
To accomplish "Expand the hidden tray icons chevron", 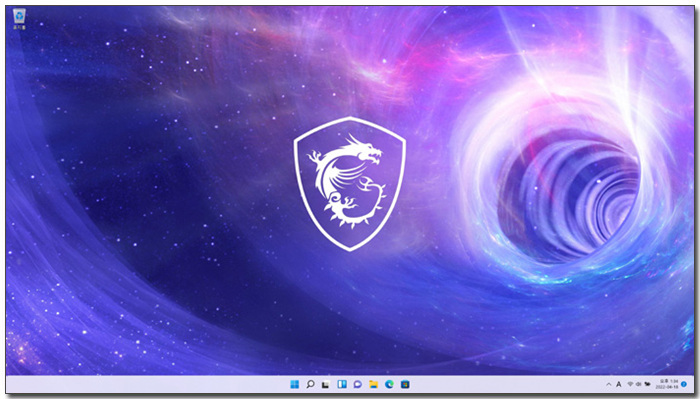I will pos(608,384).
